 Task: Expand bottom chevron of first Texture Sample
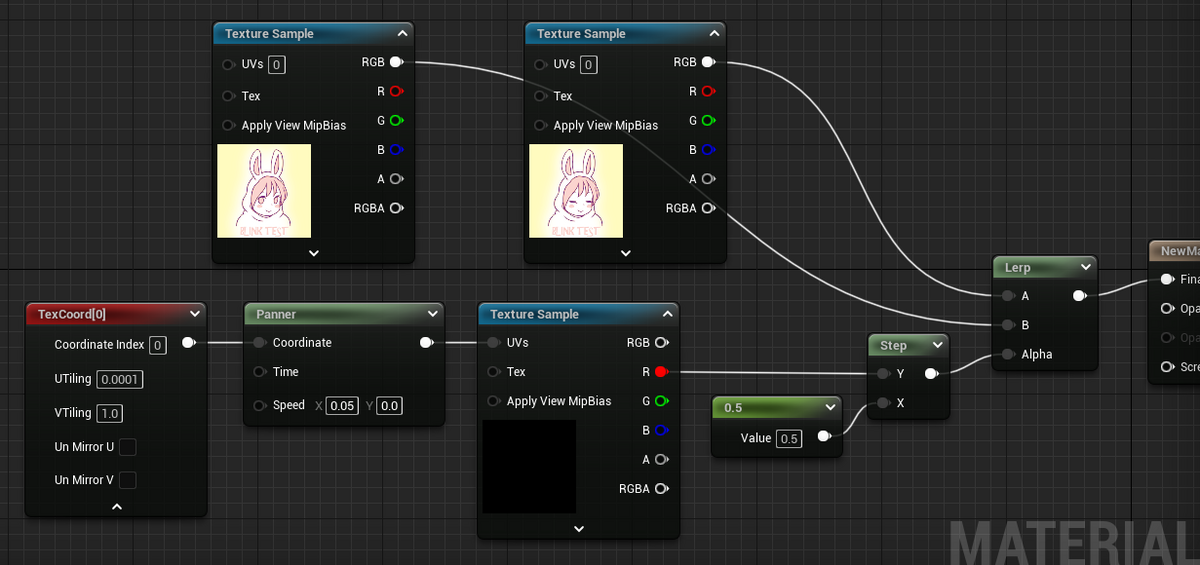pyautogui.click(x=313, y=253)
